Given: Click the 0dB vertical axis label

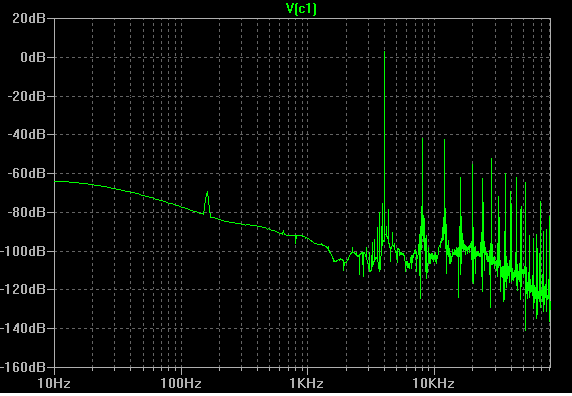Looking at the screenshot, I should coord(33,57).
